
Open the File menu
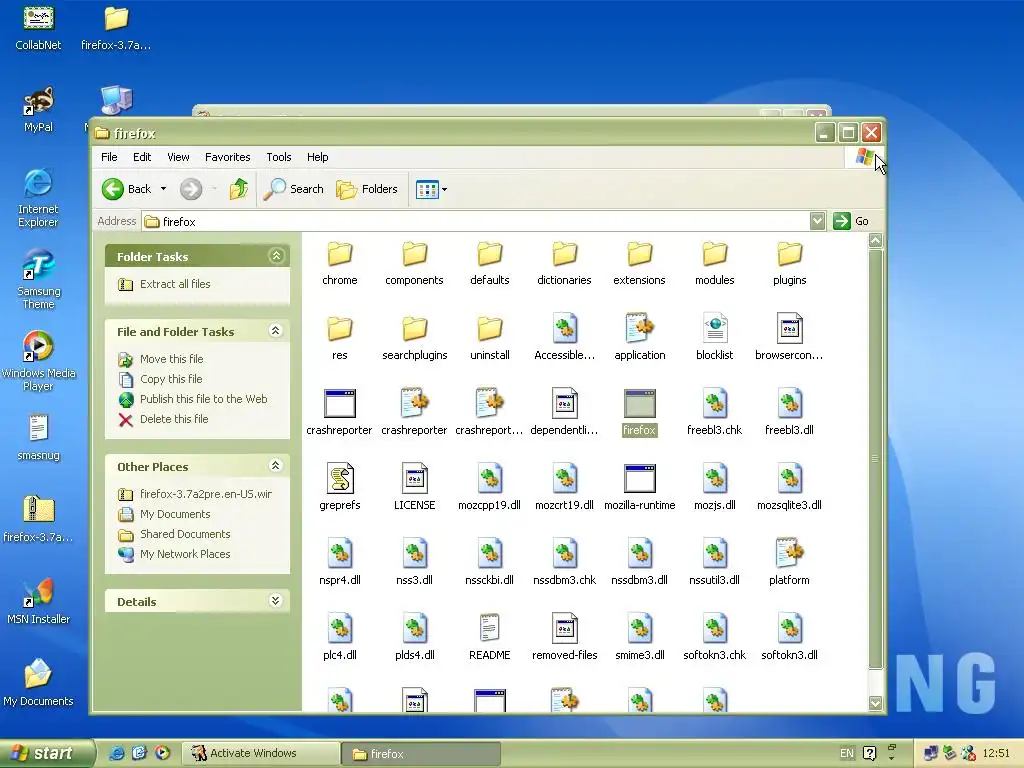pos(109,157)
